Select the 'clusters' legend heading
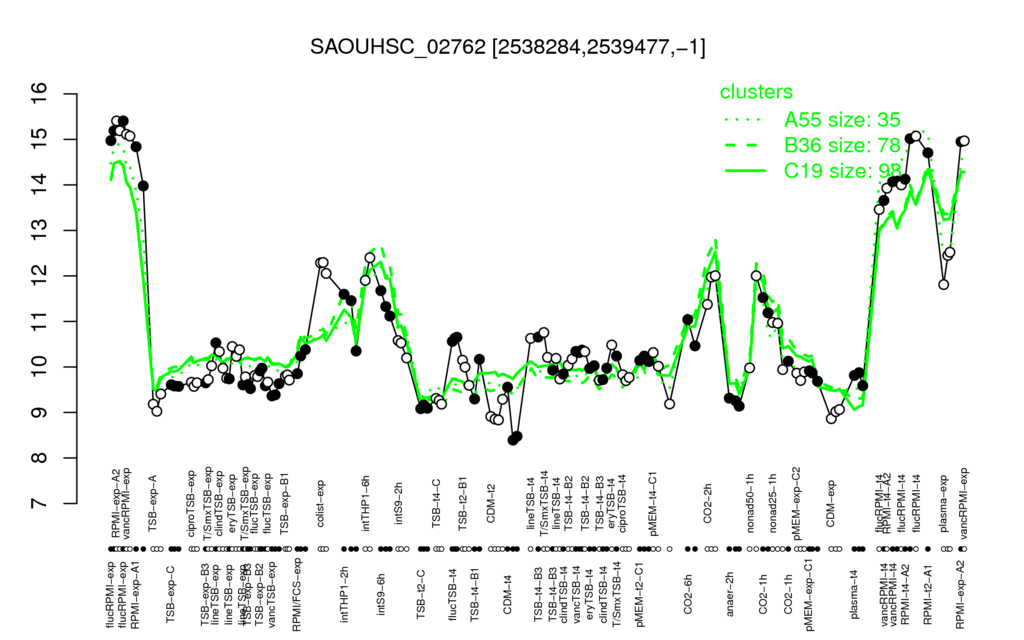Viewport: 1024px width, 640px height. [756, 91]
